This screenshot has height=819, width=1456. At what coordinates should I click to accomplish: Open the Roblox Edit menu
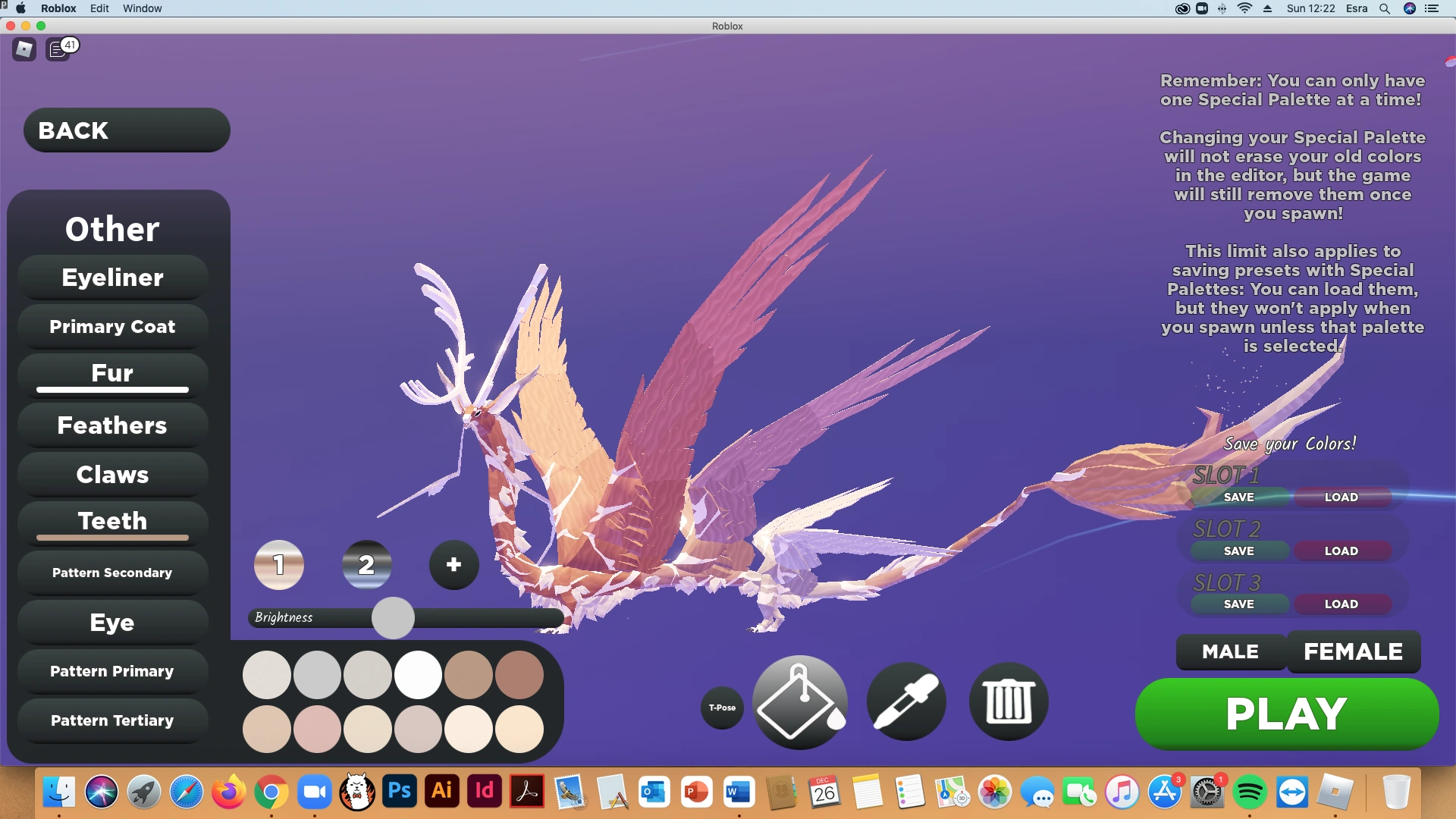coord(99,8)
